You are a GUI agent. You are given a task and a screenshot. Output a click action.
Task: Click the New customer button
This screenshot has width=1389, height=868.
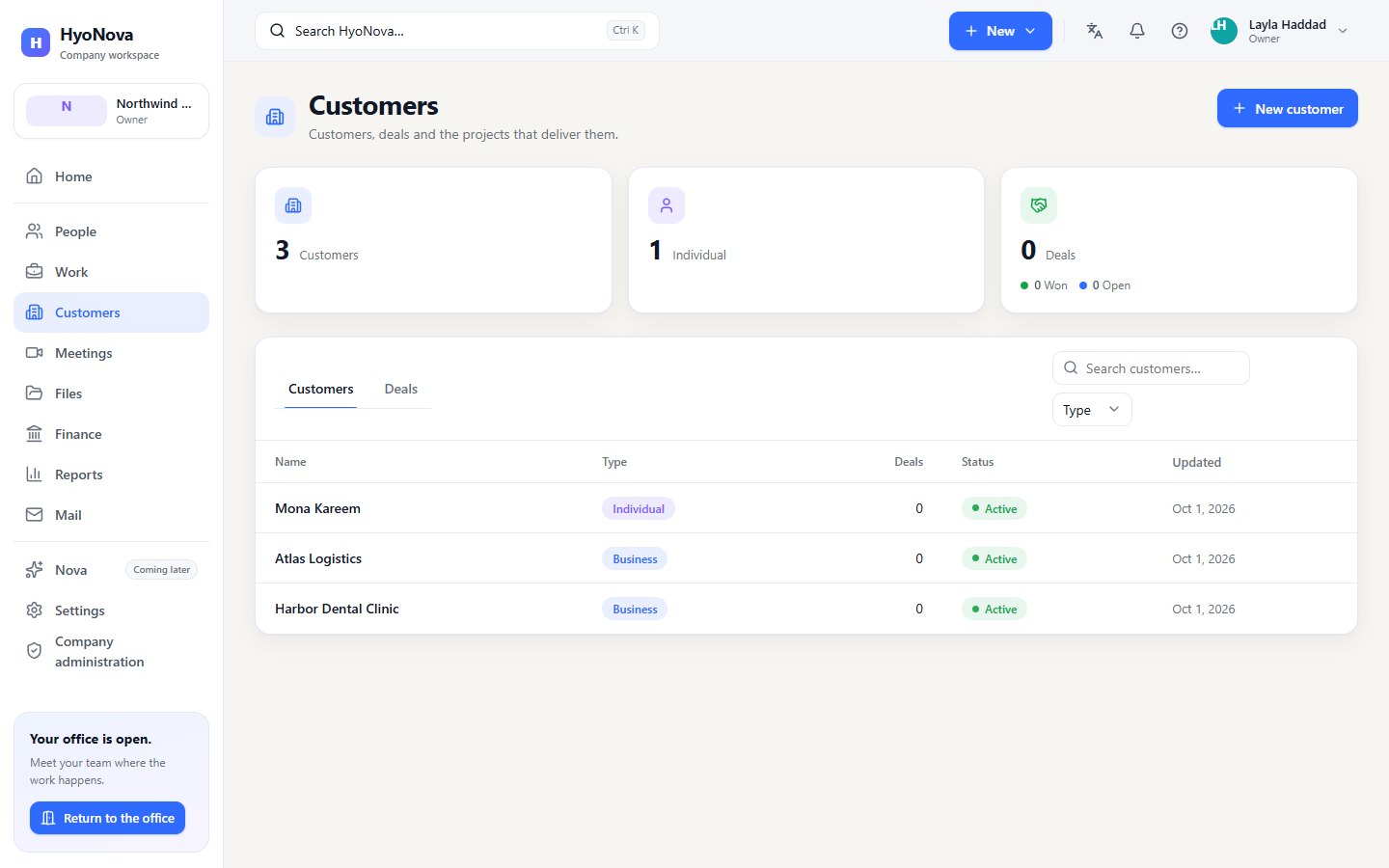tap(1287, 108)
